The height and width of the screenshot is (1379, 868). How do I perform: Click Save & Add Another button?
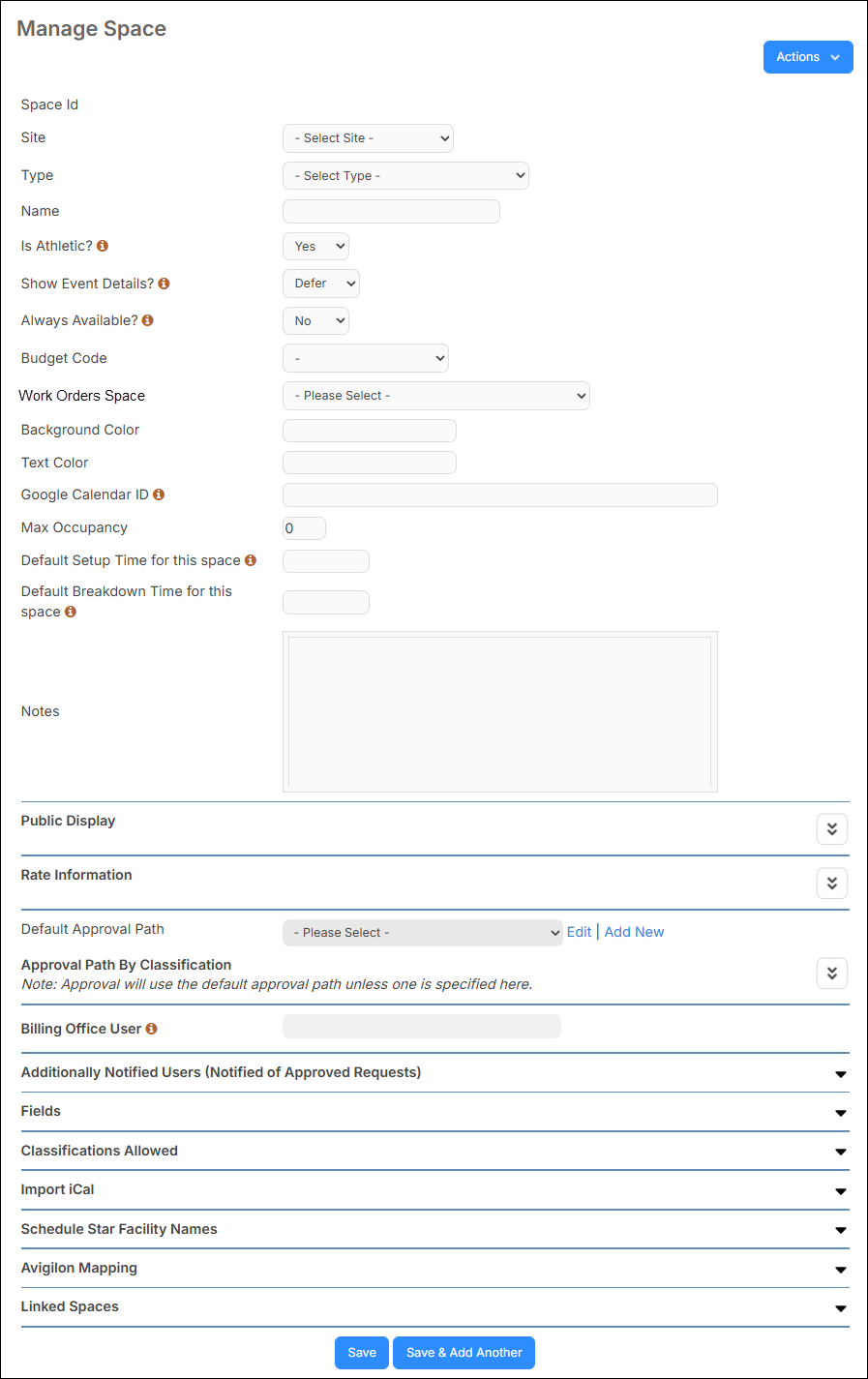tap(464, 1353)
